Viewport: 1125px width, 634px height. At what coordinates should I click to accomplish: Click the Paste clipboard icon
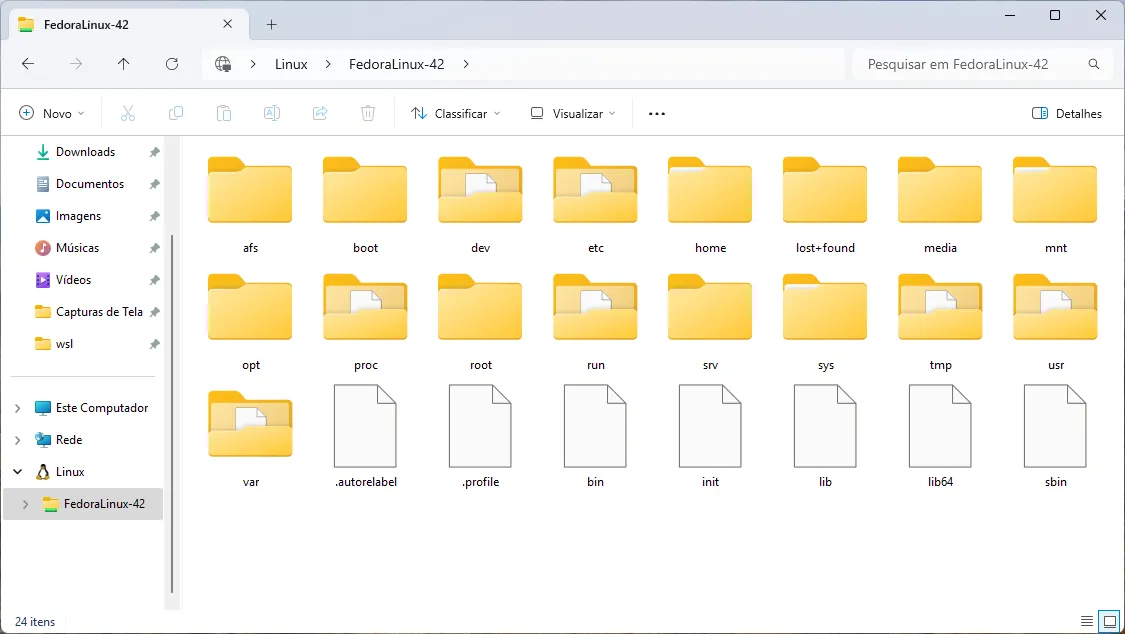[x=224, y=113]
